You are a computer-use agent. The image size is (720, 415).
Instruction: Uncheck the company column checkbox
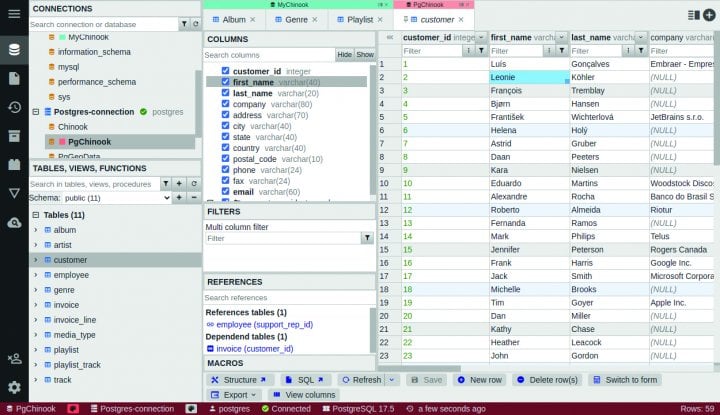click(225, 104)
